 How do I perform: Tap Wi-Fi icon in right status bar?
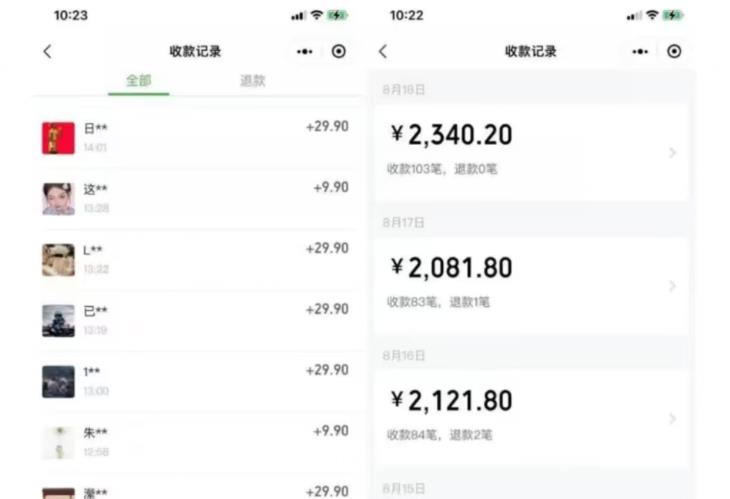[x=652, y=16]
